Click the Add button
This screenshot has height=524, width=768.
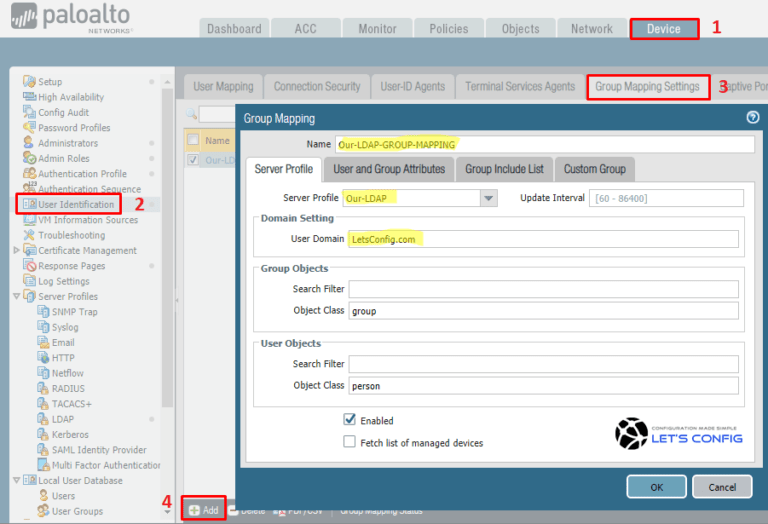[x=204, y=510]
